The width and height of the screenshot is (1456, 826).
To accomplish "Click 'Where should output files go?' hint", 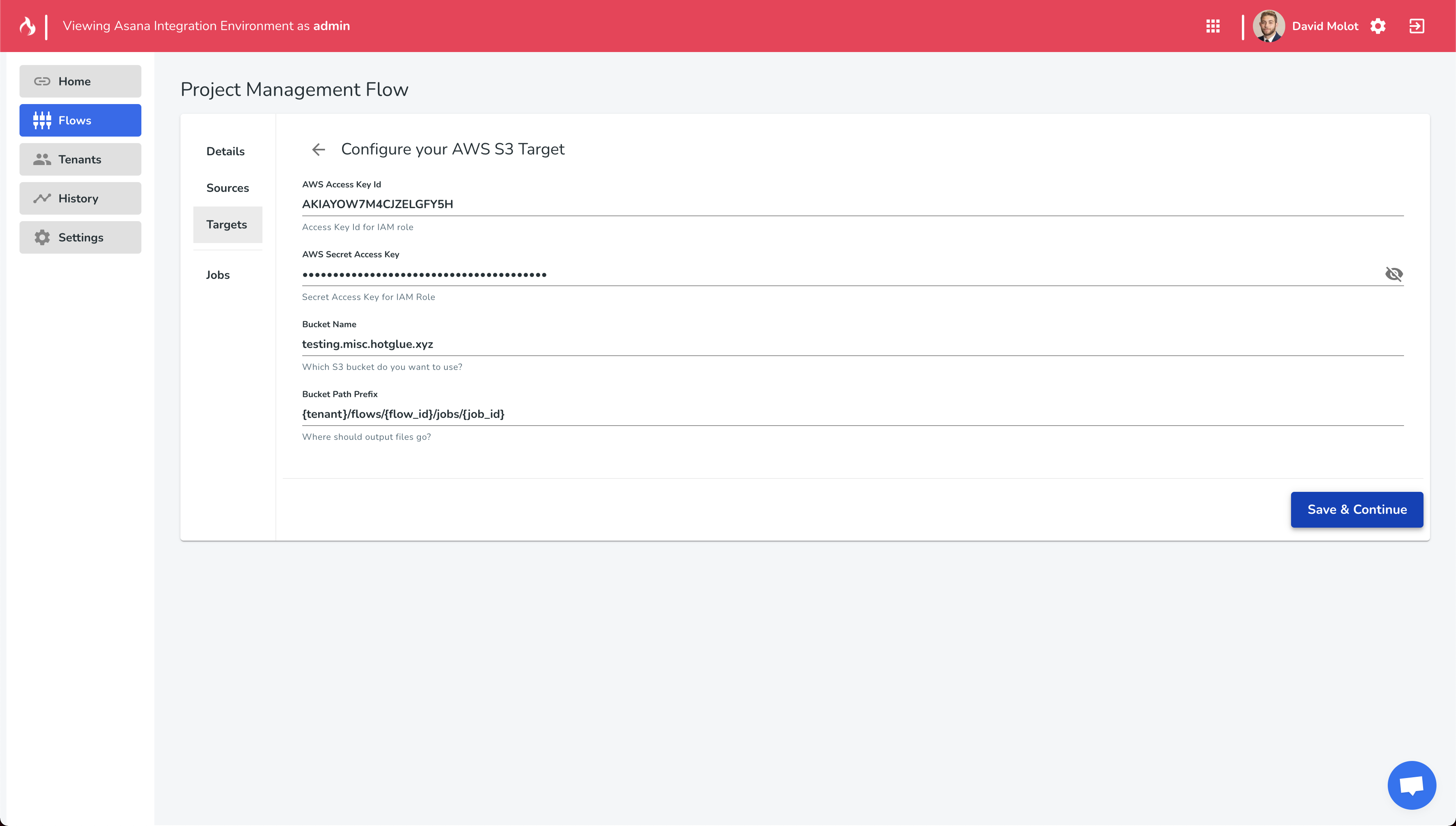I will click(x=366, y=437).
